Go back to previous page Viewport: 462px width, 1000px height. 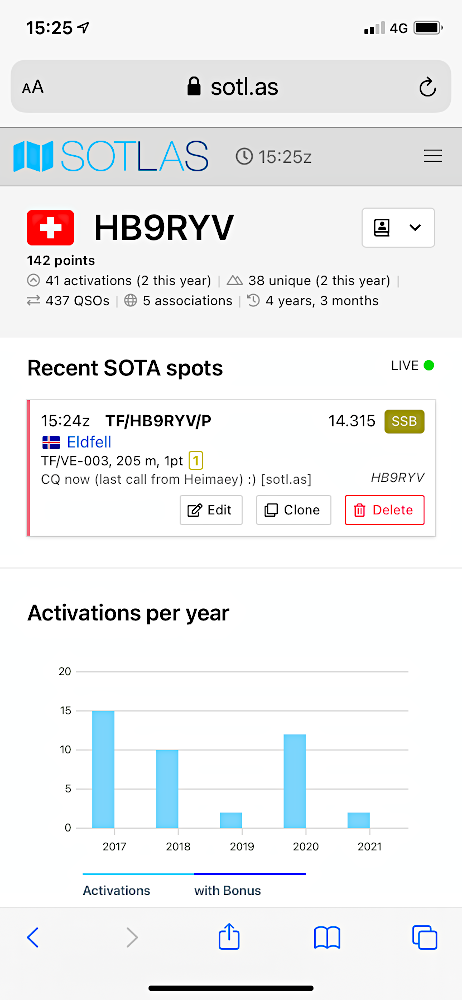[33, 938]
